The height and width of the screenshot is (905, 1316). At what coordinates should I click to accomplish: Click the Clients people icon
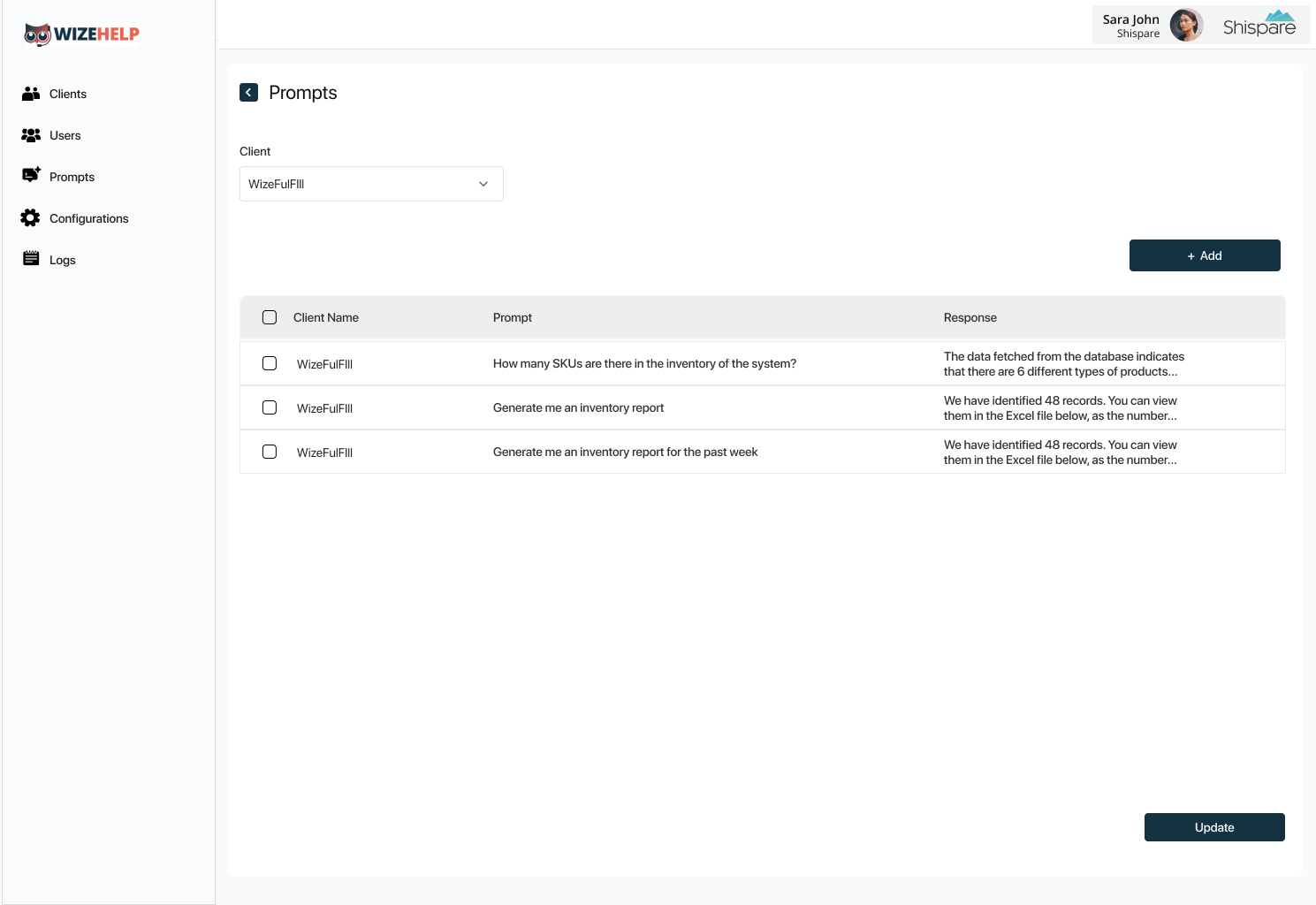(x=31, y=94)
